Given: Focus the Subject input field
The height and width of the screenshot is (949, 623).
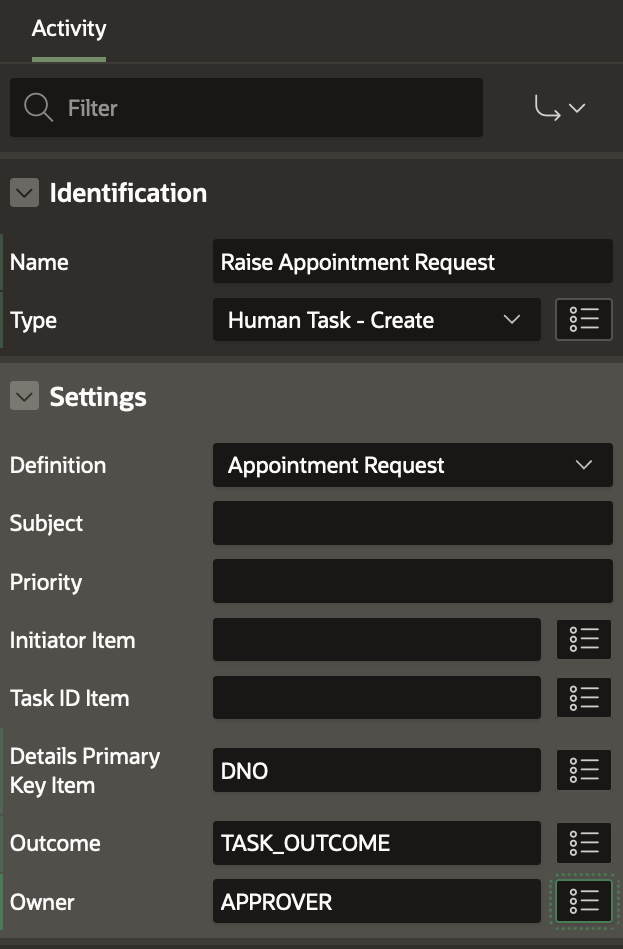Looking at the screenshot, I should coord(412,523).
